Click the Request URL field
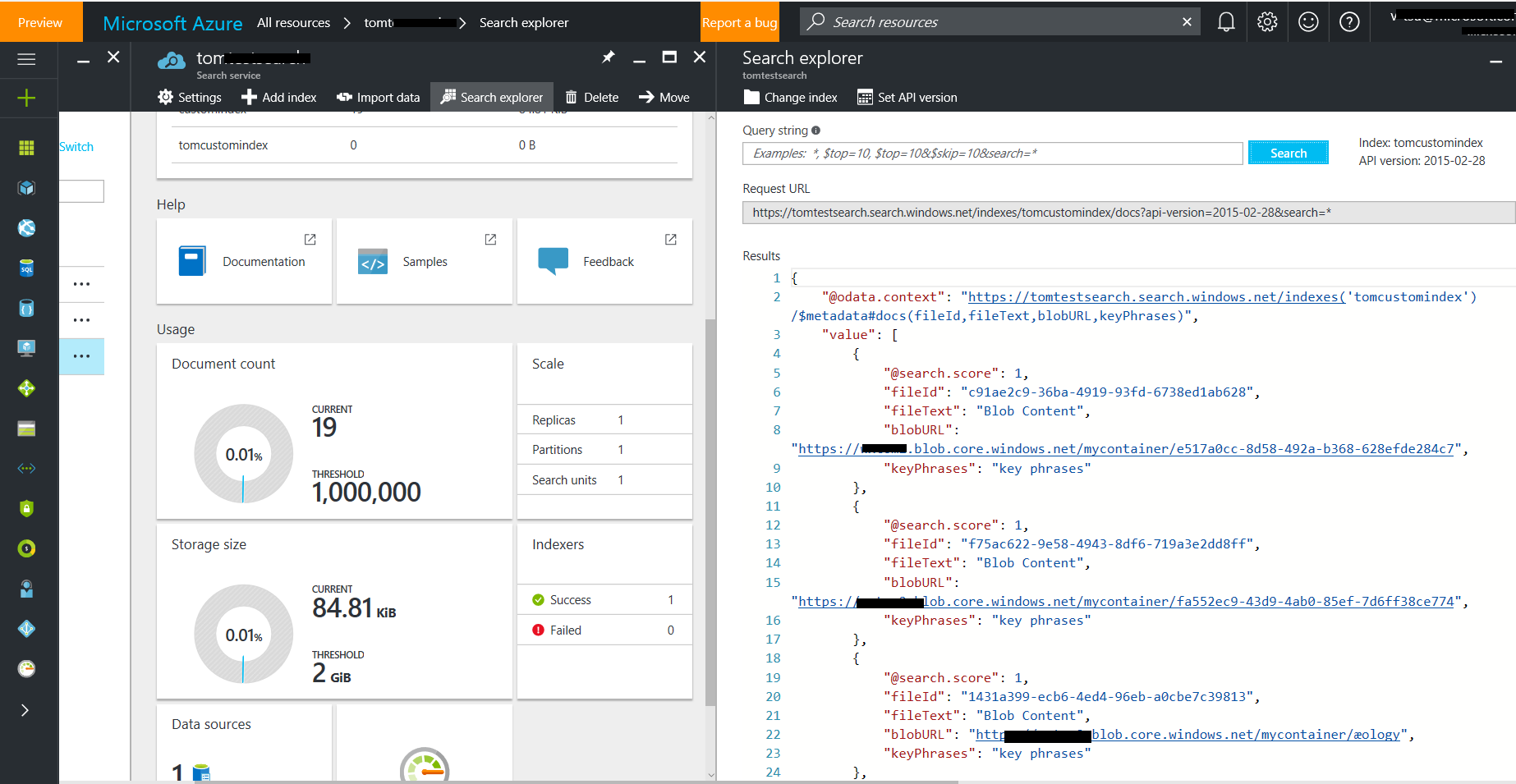Image resolution: width=1516 pixels, height=784 pixels. coord(1128,213)
